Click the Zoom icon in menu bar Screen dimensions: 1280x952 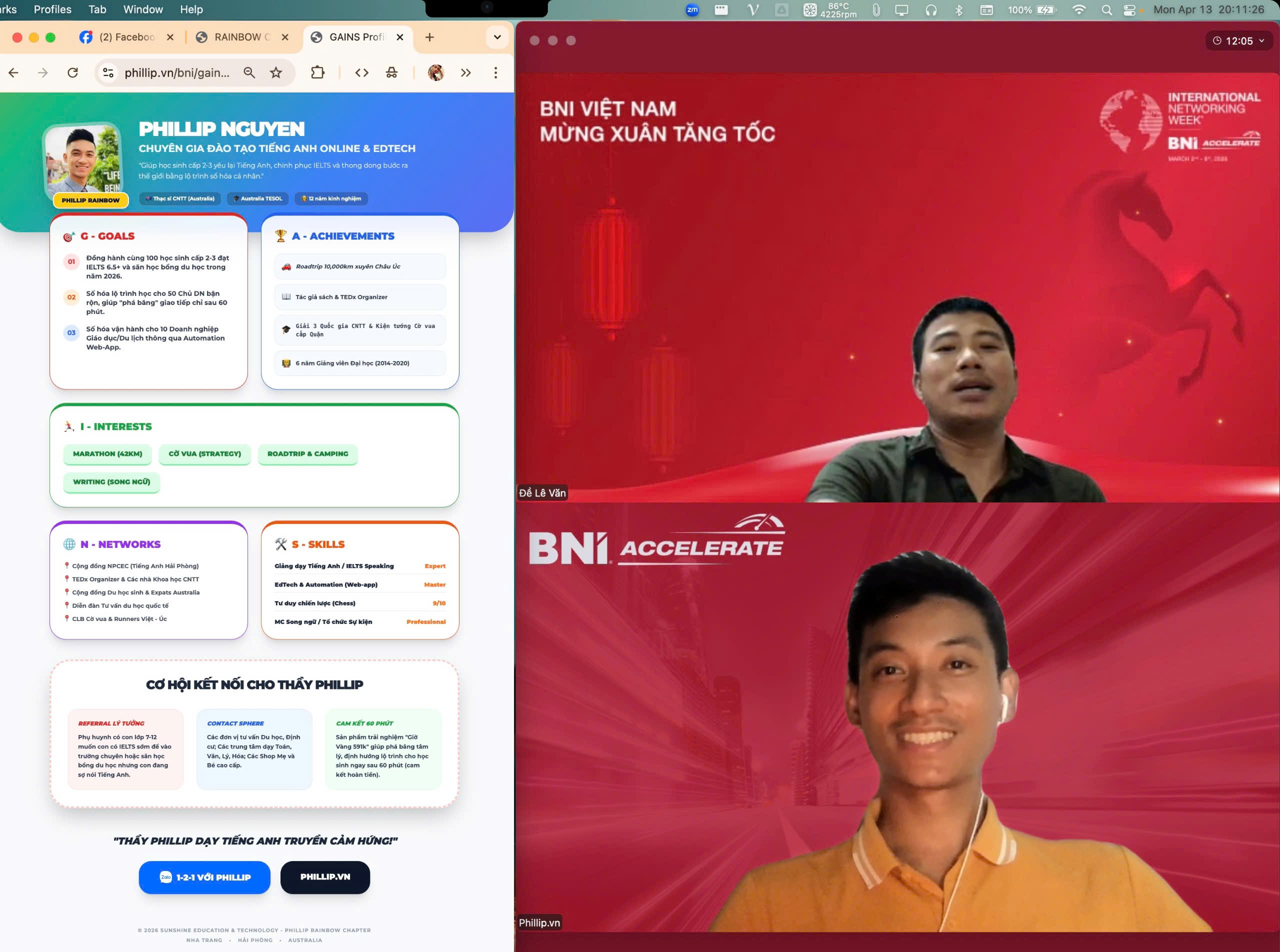coord(692,10)
